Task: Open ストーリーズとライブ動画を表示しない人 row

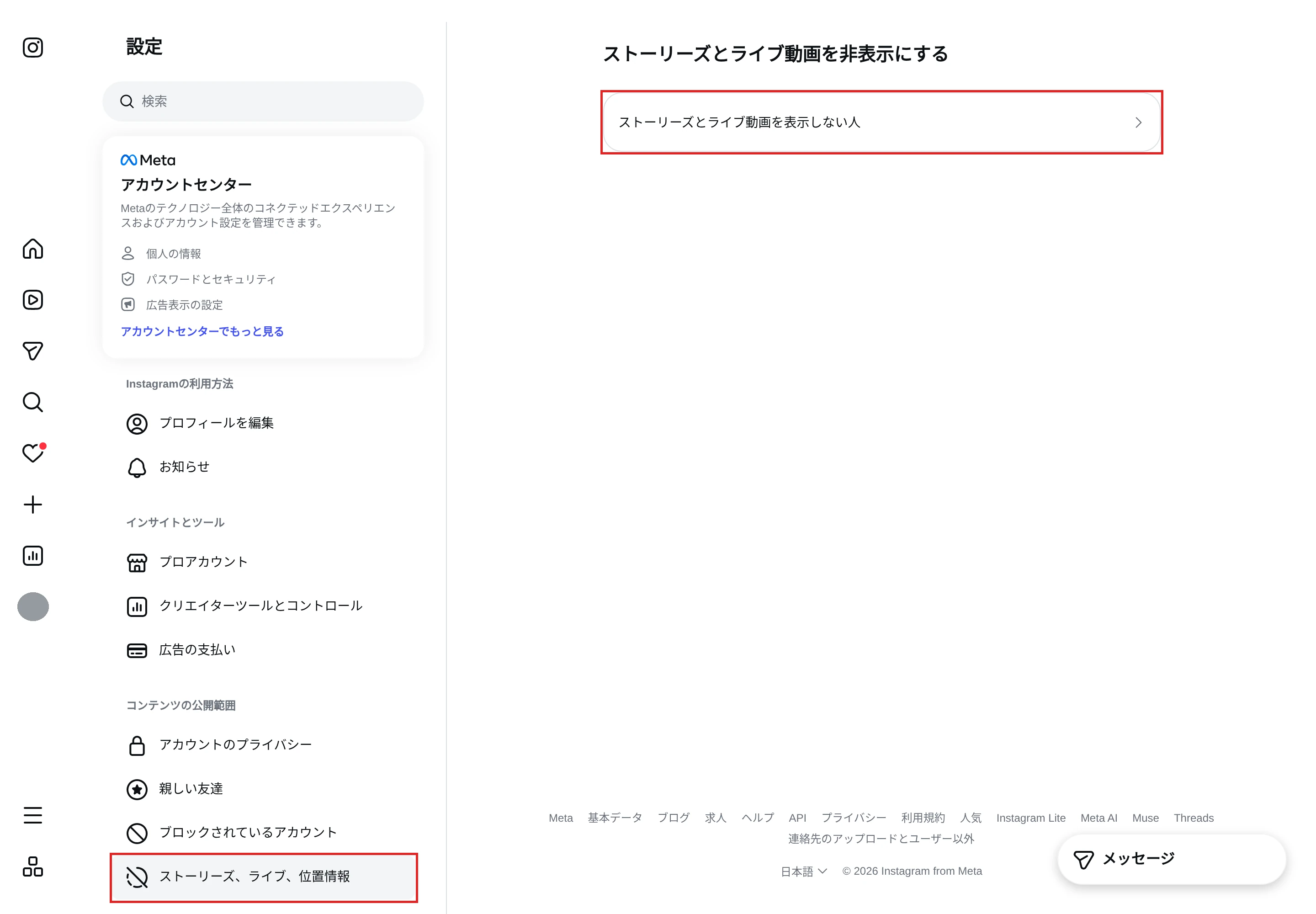Action: coord(881,122)
